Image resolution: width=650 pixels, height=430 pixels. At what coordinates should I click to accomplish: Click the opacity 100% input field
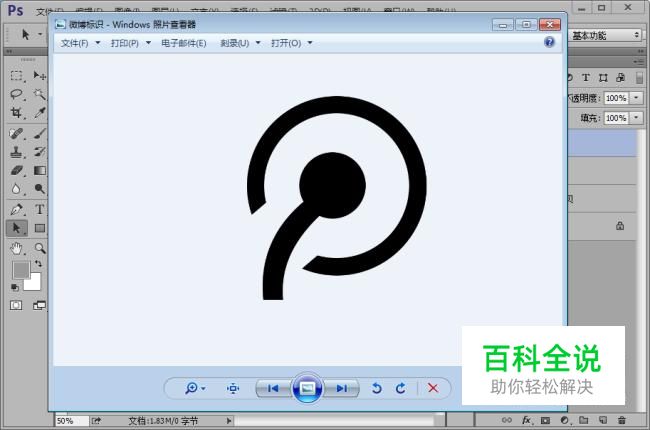point(616,98)
